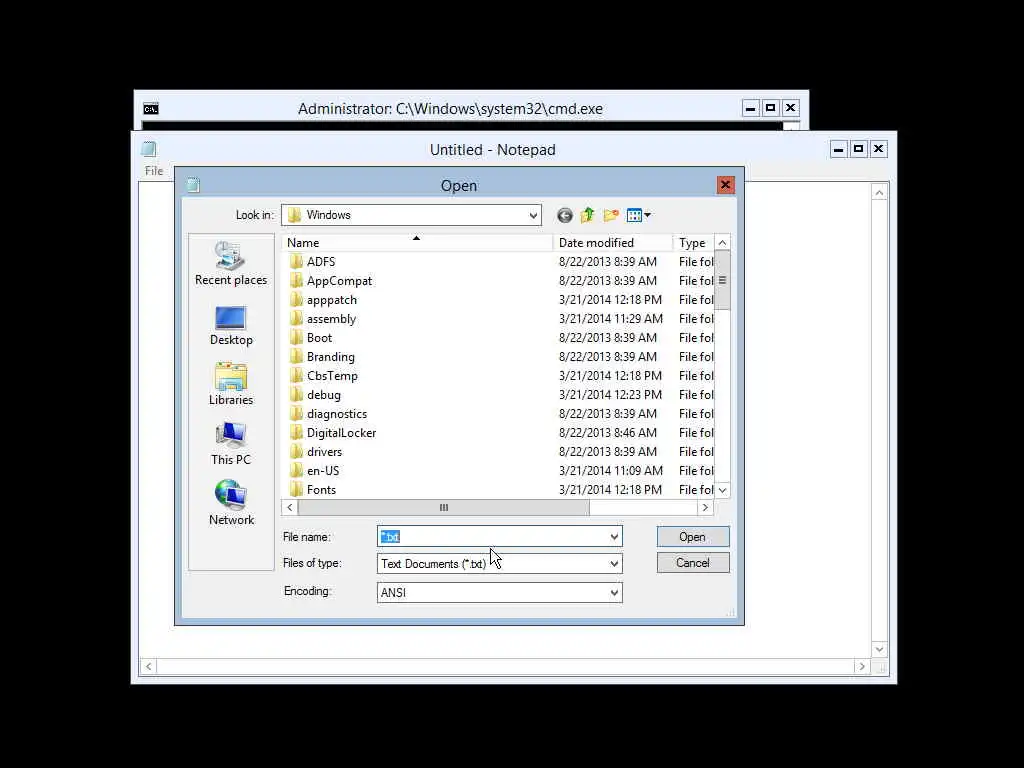Sort by the Type column header

tap(694, 242)
